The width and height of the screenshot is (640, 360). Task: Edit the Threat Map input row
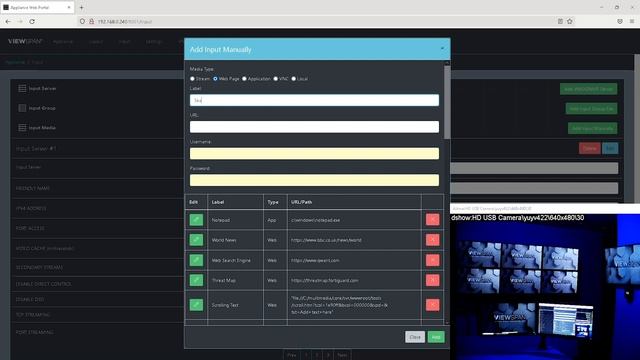[196, 280]
